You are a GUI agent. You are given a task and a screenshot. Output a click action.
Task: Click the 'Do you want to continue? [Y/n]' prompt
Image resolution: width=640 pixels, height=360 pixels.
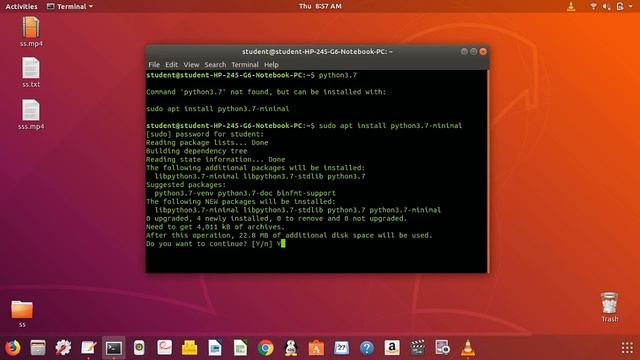(209, 244)
